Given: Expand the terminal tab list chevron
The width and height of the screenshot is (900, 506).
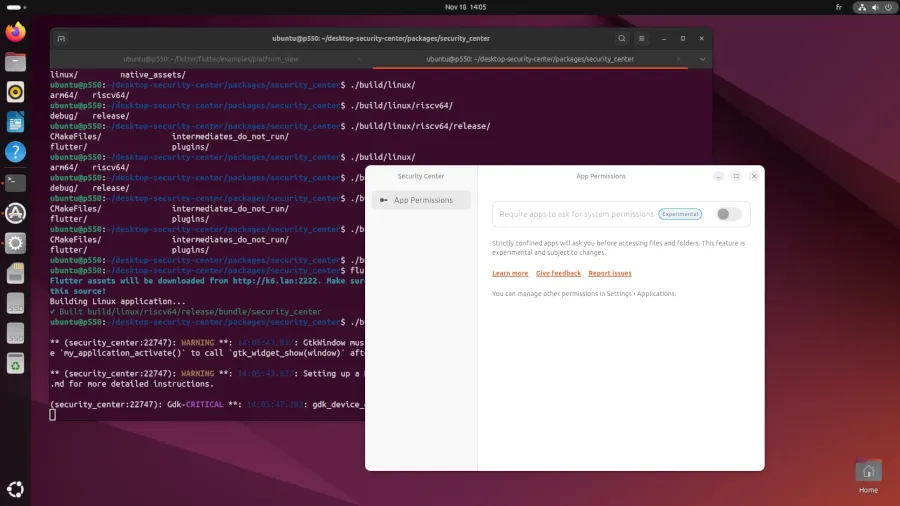Looking at the screenshot, I should point(701,59).
